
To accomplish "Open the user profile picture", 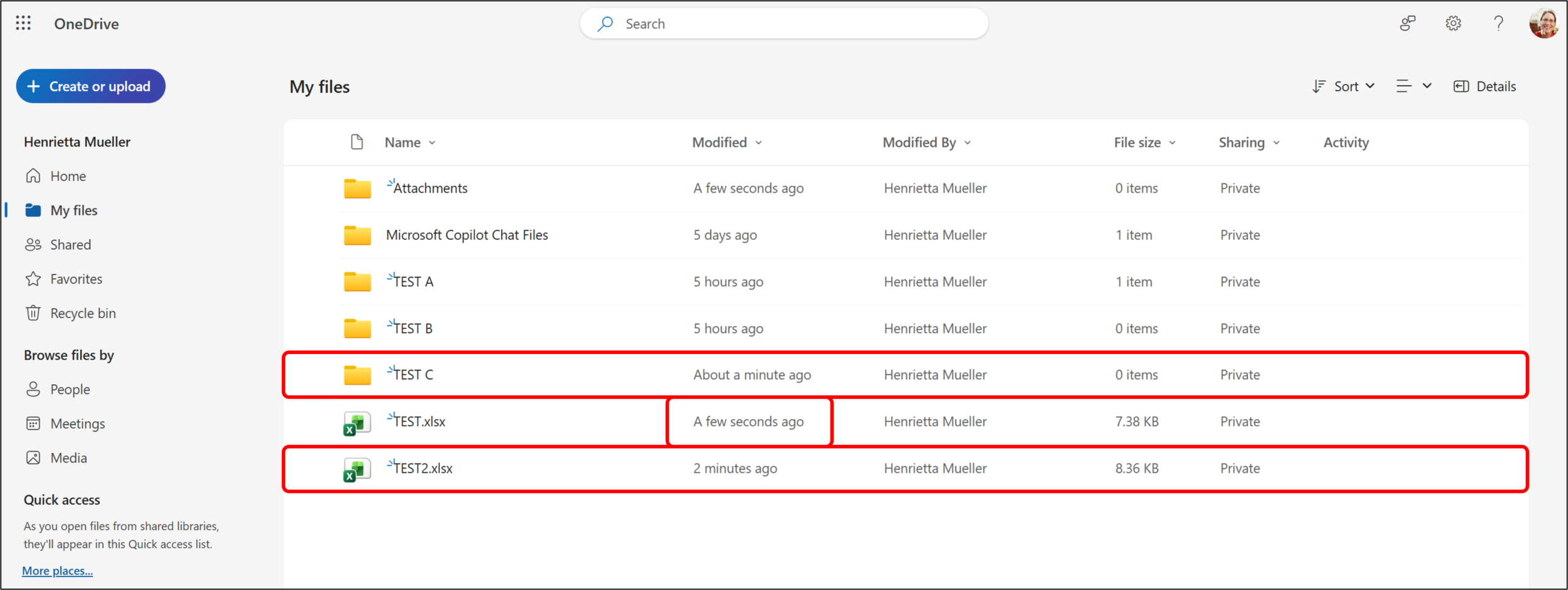I will coord(1543,23).
